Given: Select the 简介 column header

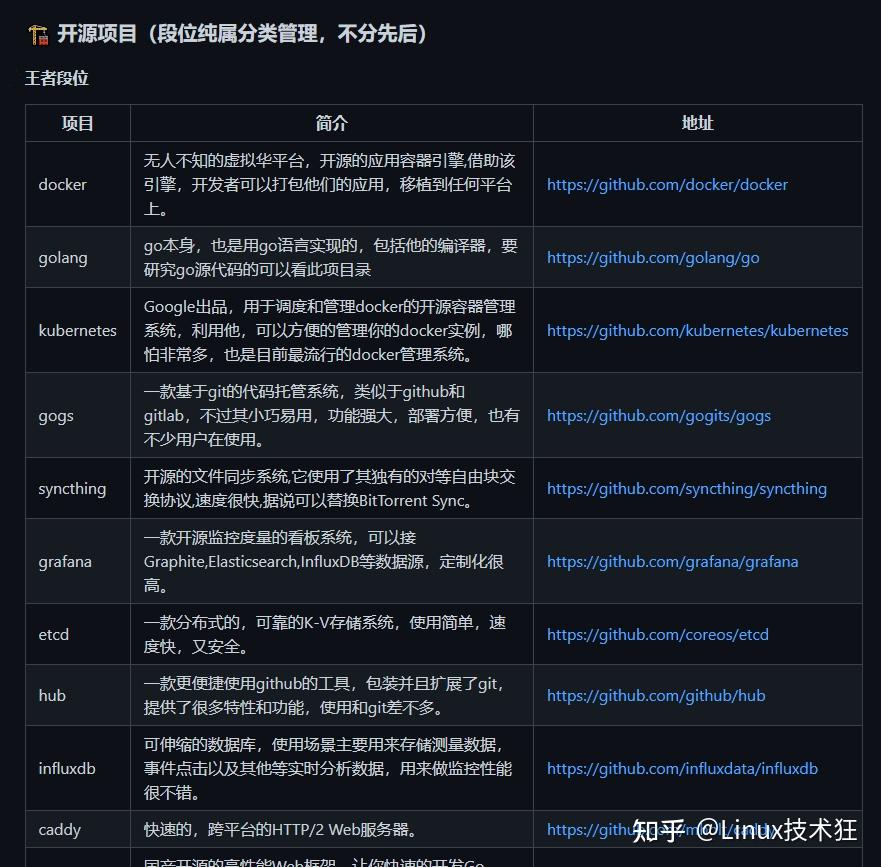Looking at the screenshot, I should click(x=330, y=123).
